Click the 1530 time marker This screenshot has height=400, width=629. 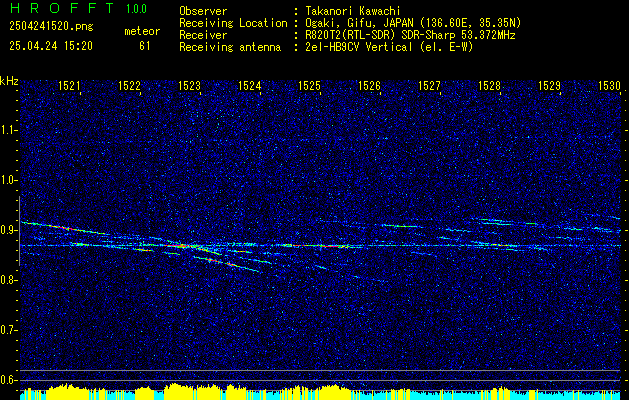(609, 86)
